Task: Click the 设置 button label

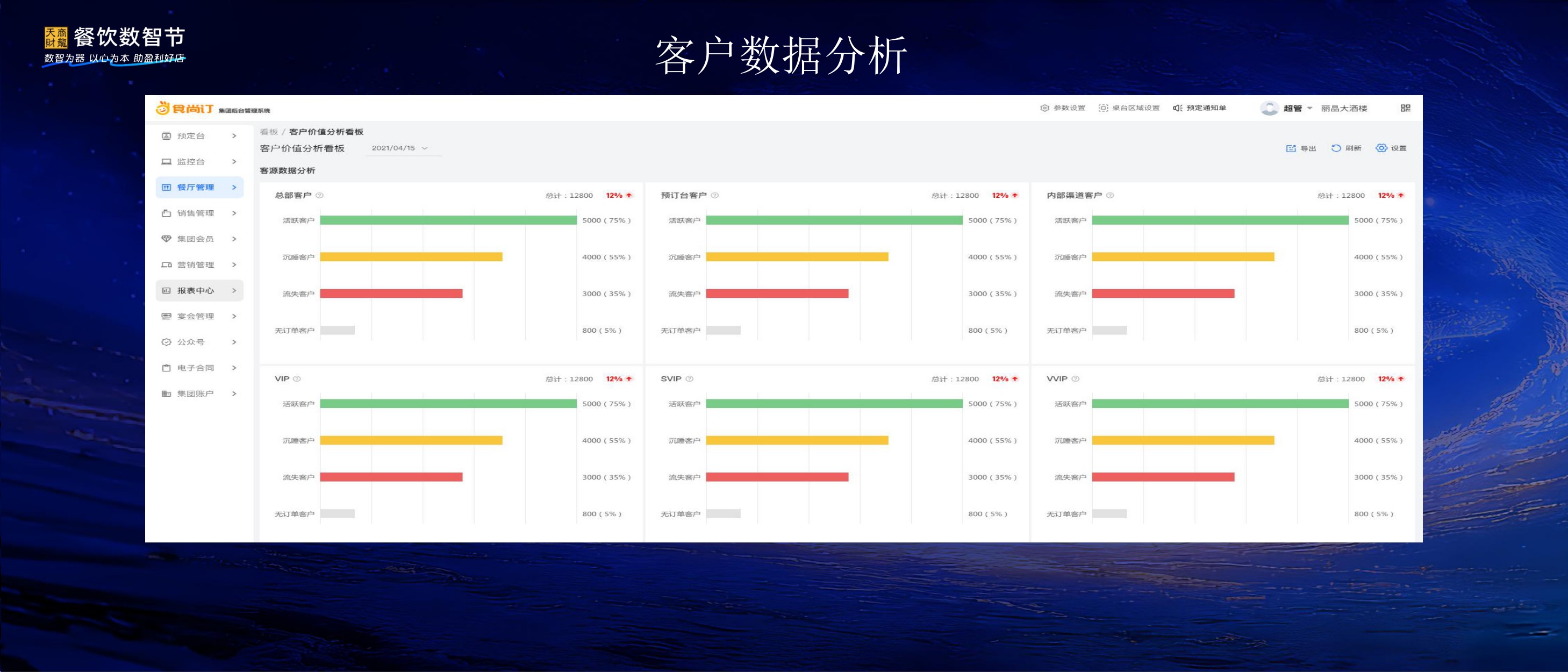Action: coord(1398,148)
